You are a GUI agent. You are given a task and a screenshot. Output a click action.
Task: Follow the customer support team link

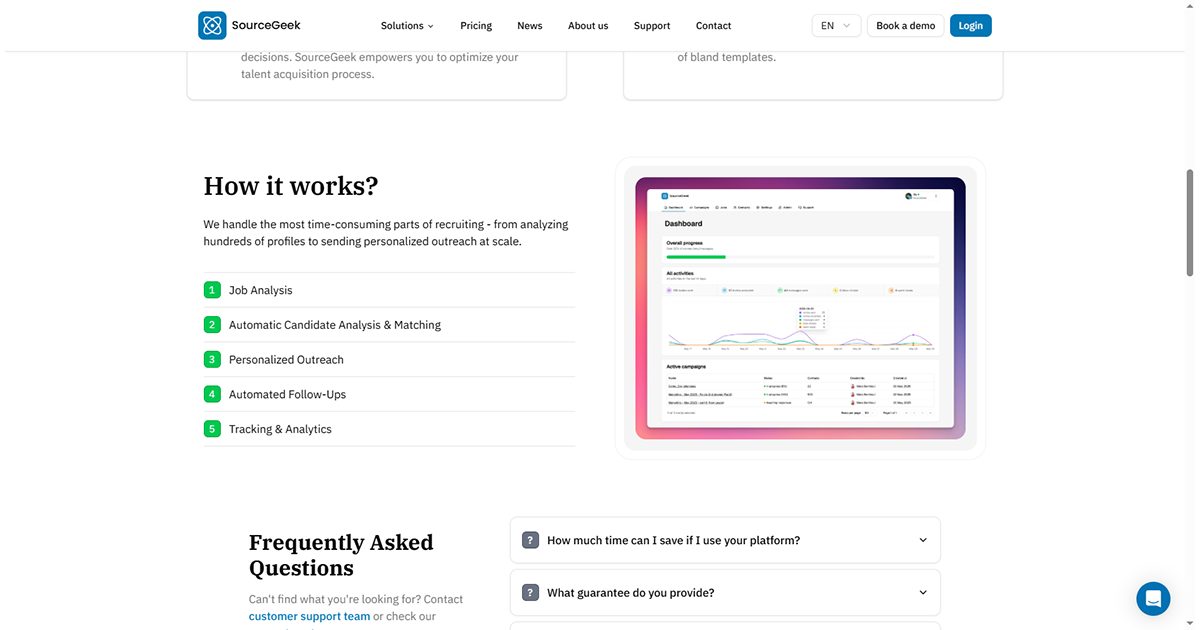pyautogui.click(x=309, y=616)
